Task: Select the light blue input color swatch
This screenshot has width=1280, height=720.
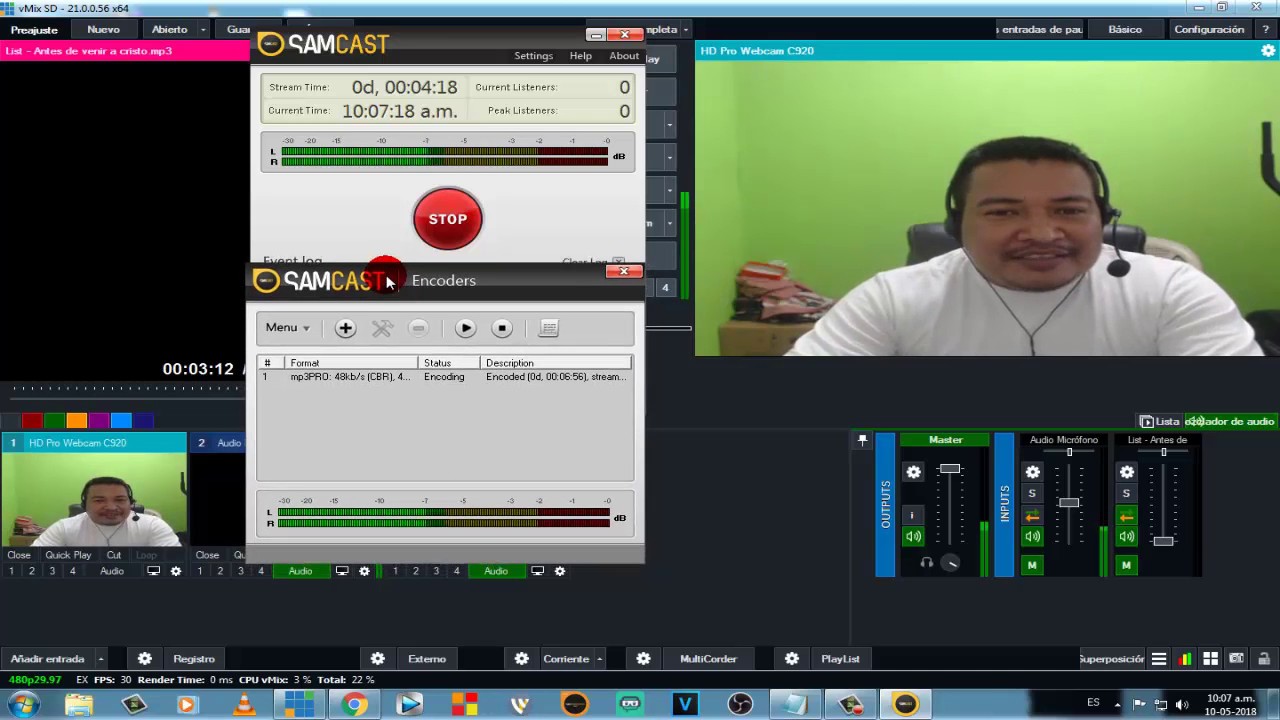Action: coord(121,421)
